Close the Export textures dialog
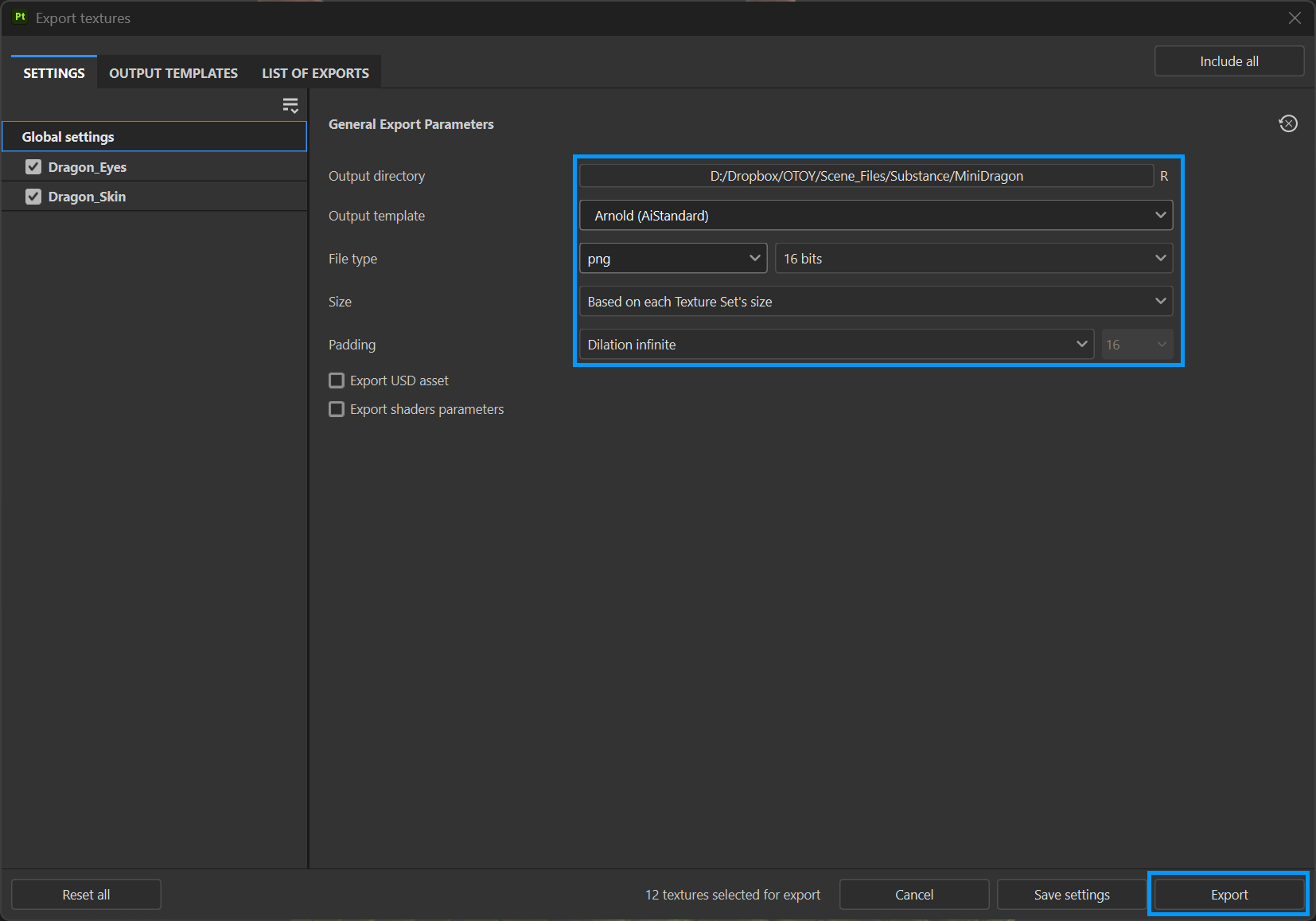 tap(1295, 18)
